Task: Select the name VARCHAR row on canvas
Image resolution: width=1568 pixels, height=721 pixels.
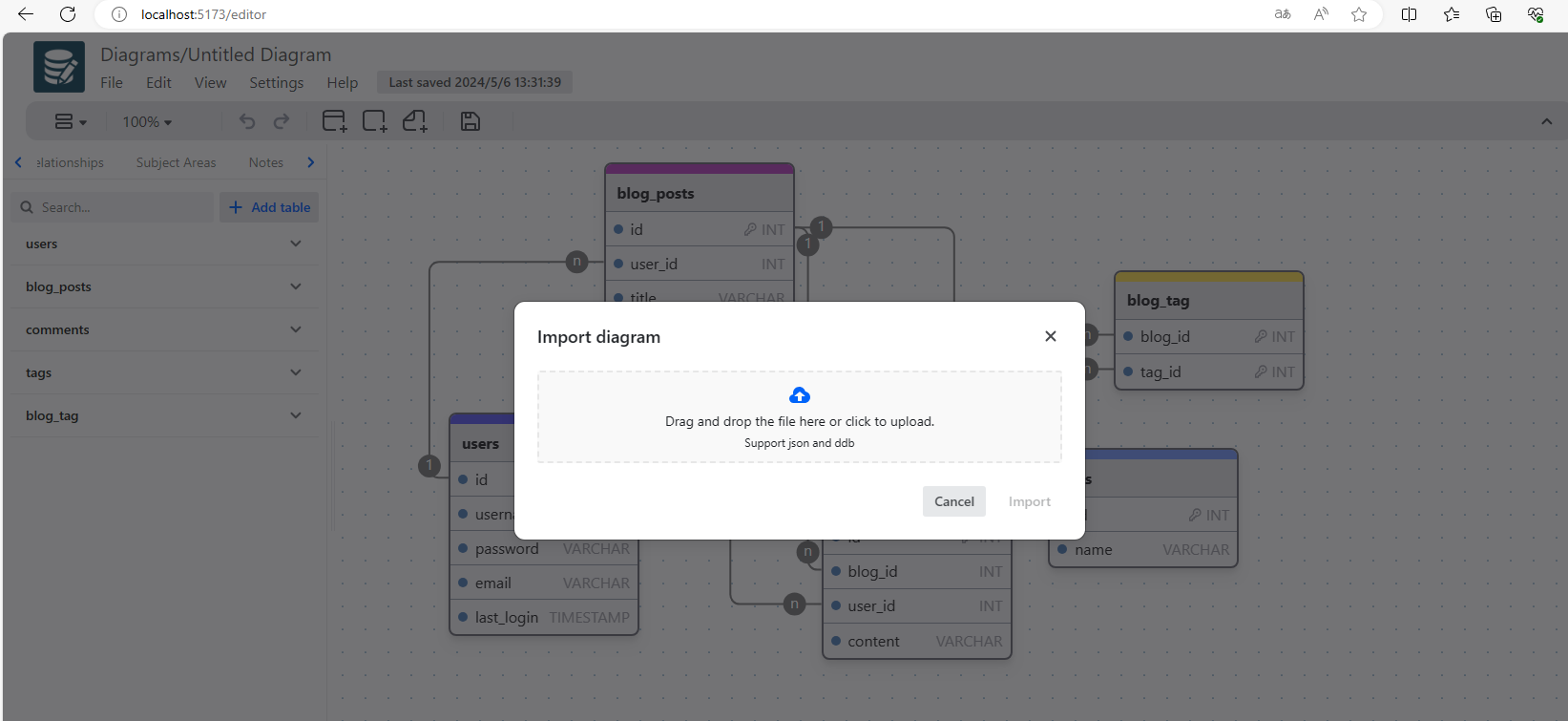Action: (1143, 549)
